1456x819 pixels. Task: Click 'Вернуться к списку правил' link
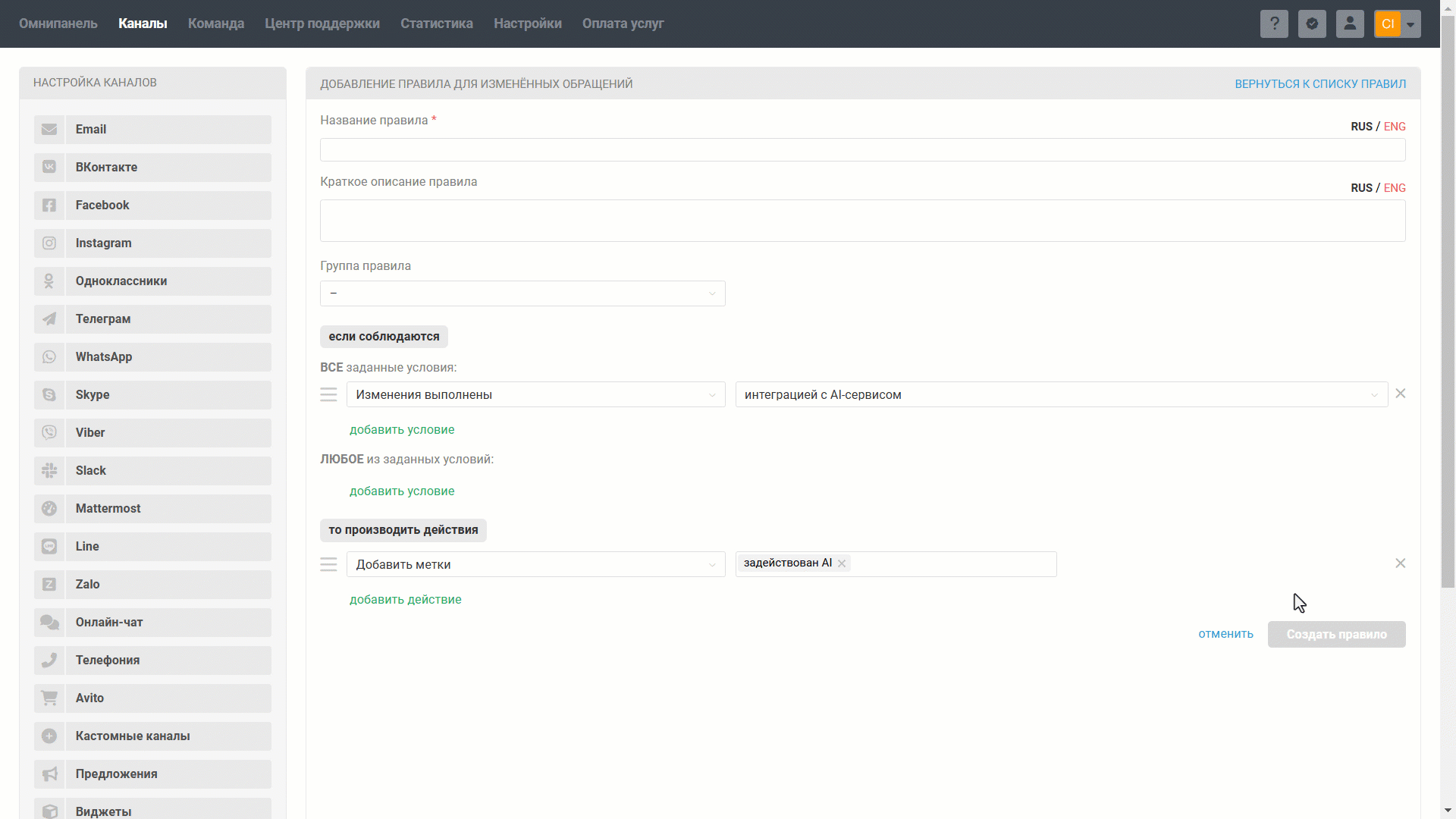tap(1320, 84)
